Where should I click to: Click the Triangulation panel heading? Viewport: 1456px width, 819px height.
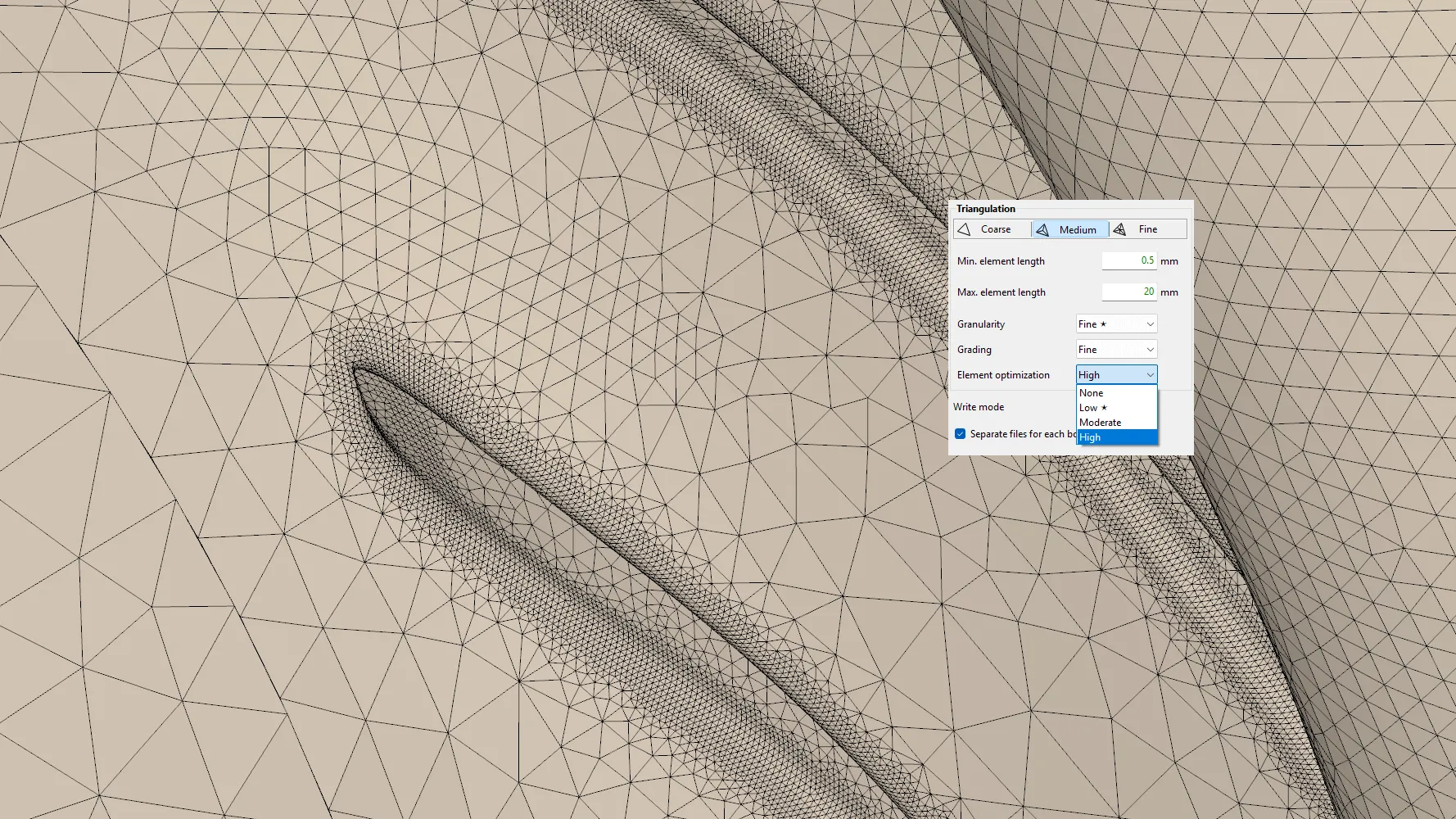pos(985,209)
